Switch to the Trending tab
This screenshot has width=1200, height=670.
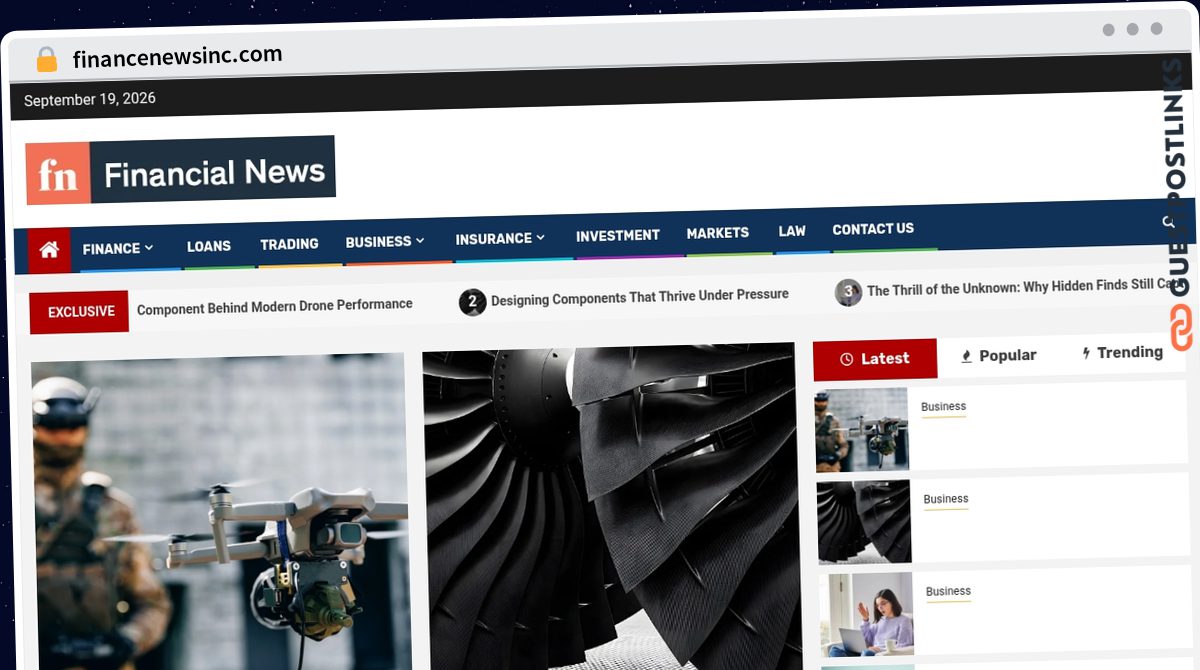(1122, 352)
